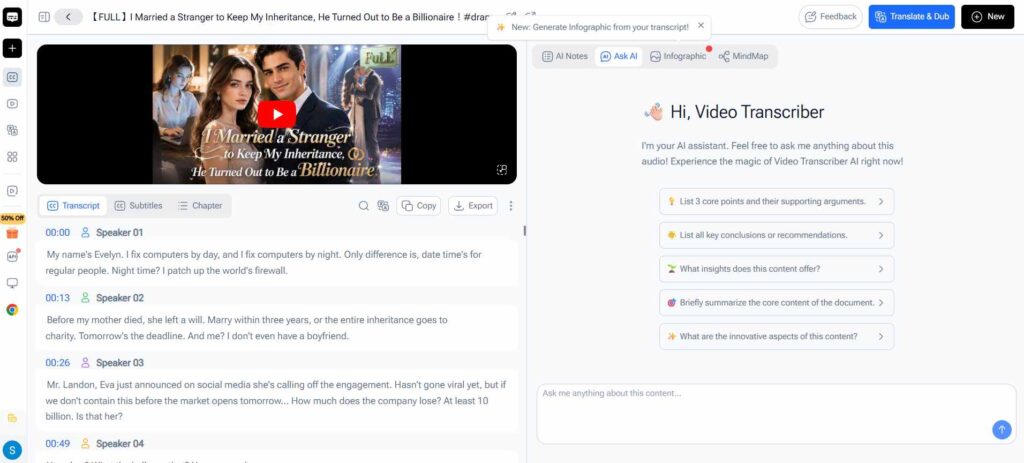The height and width of the screenshot is (463, 1024).
Task: Switch to the Transcript tab
Action: [73, 206]
